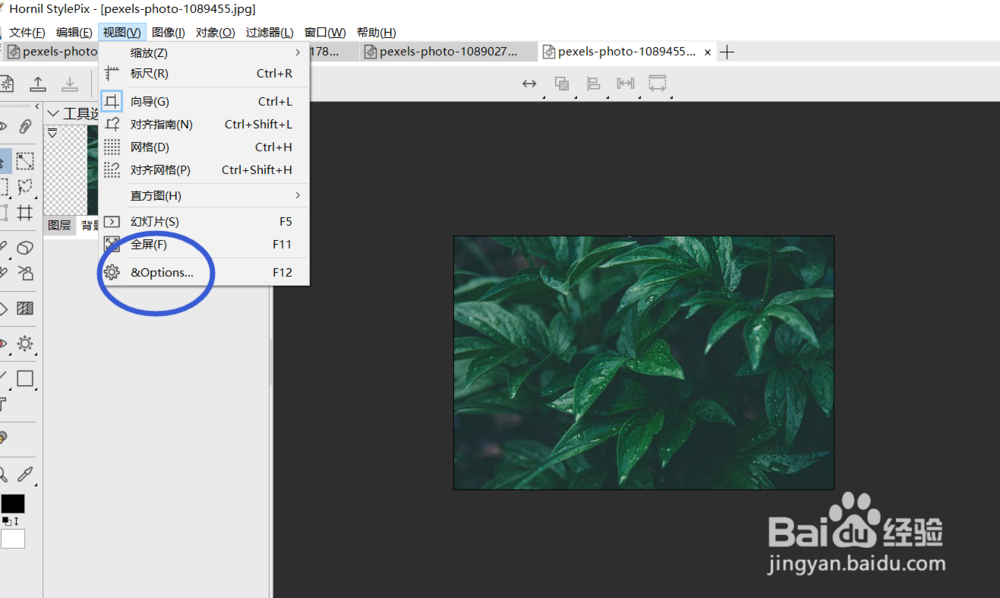Toggle 网格(D) grid display option
Viewport: 1000px width, 598px height.
coord(204,147)
